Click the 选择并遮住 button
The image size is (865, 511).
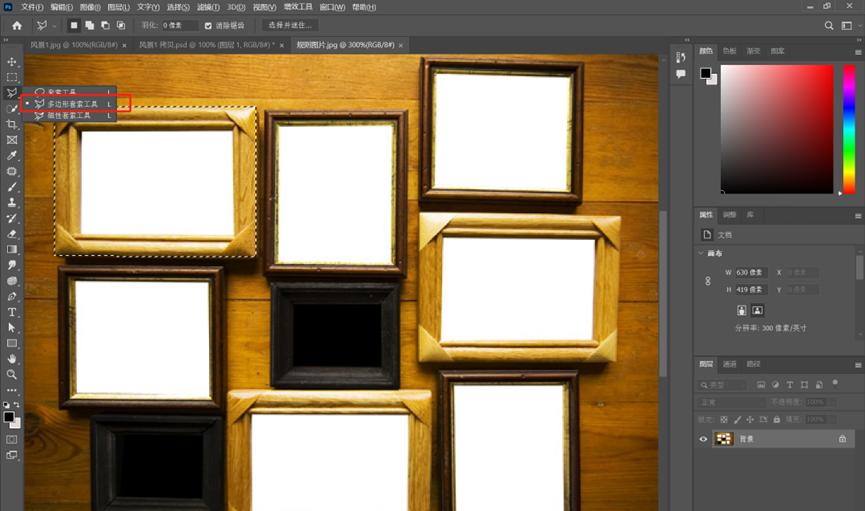tap(290, 25)
